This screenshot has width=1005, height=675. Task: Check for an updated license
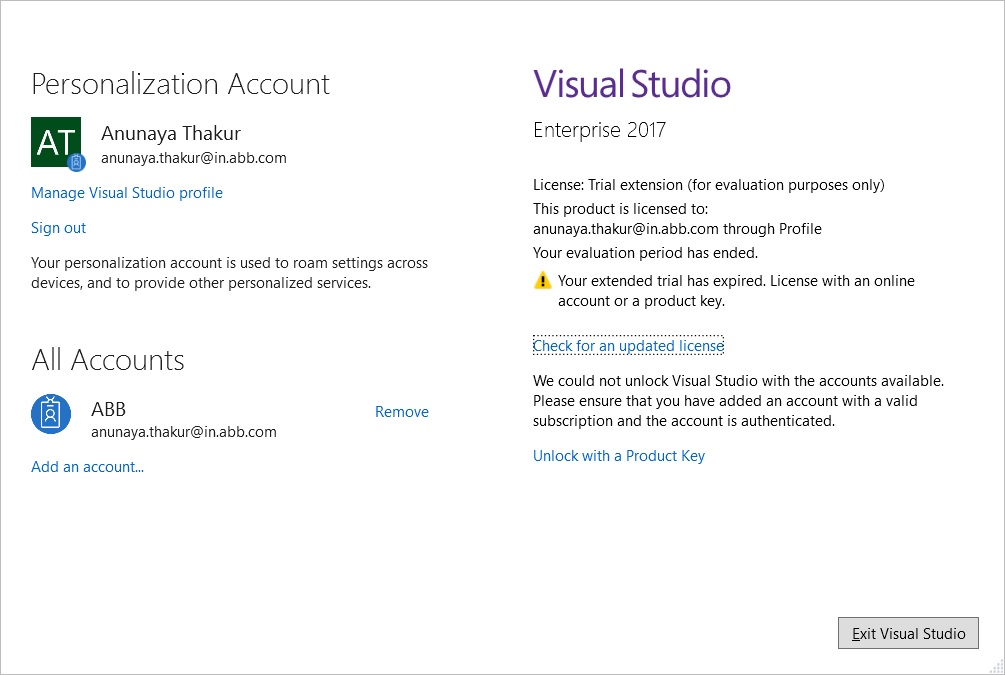point(628,346)
